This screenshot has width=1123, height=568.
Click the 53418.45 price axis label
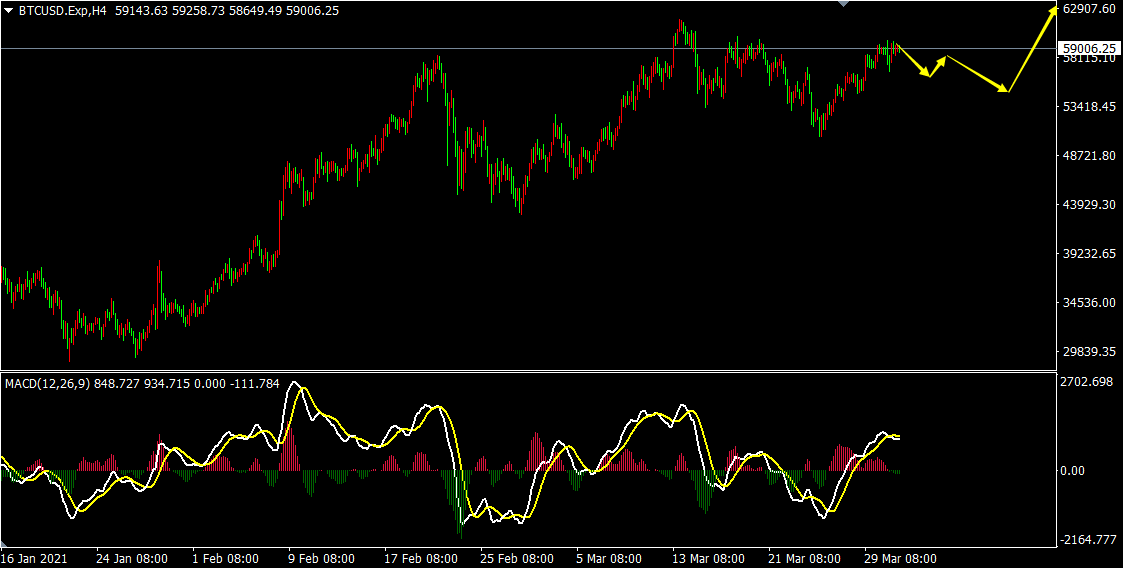point(1089,107)
